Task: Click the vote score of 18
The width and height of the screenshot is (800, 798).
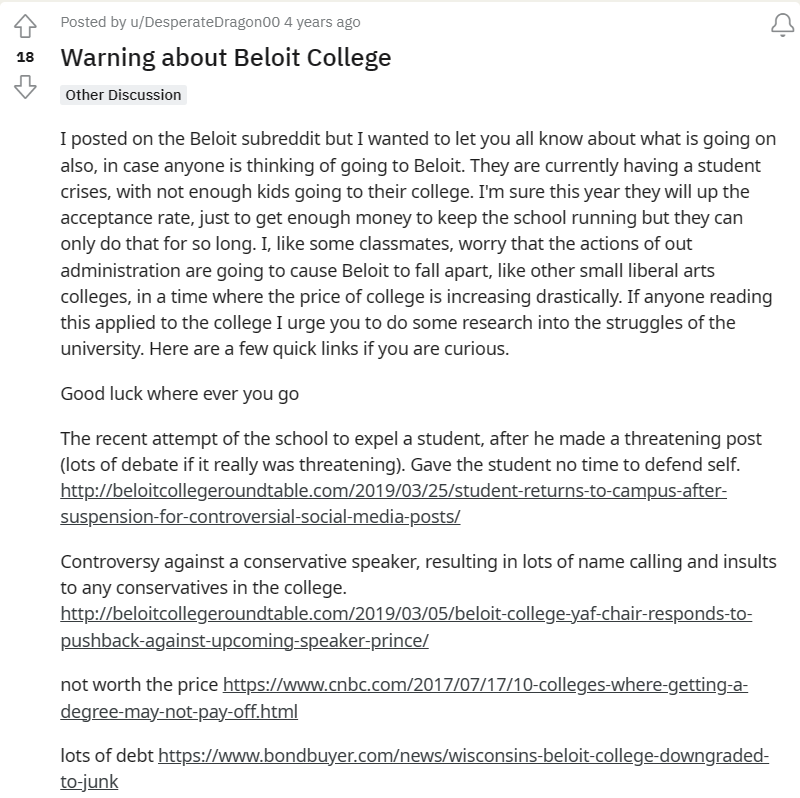Action: [25, 57]
